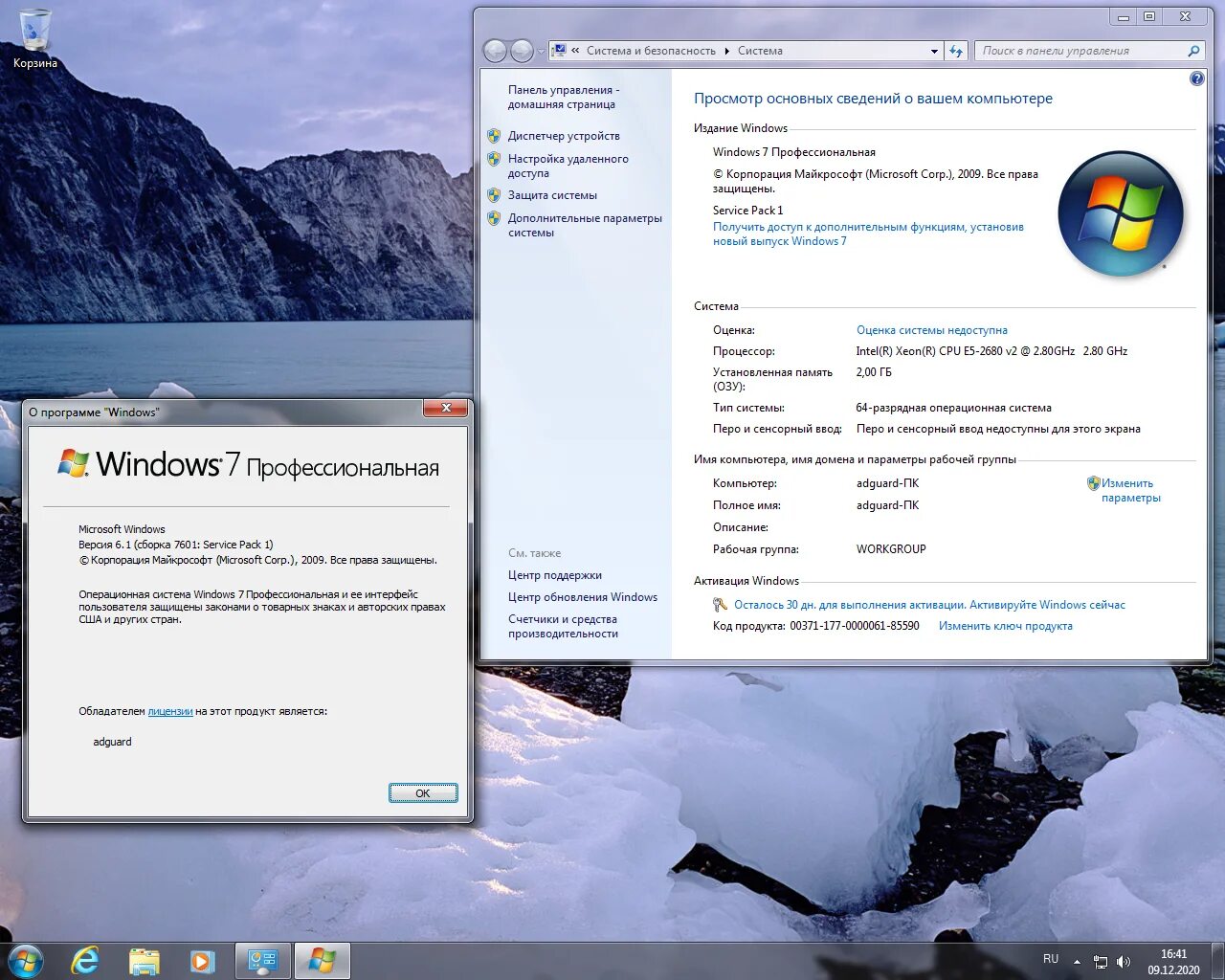Select the product ID 00371-177-0000061-85590
This screenshot has width=1225, height=980.
point(854,626)
